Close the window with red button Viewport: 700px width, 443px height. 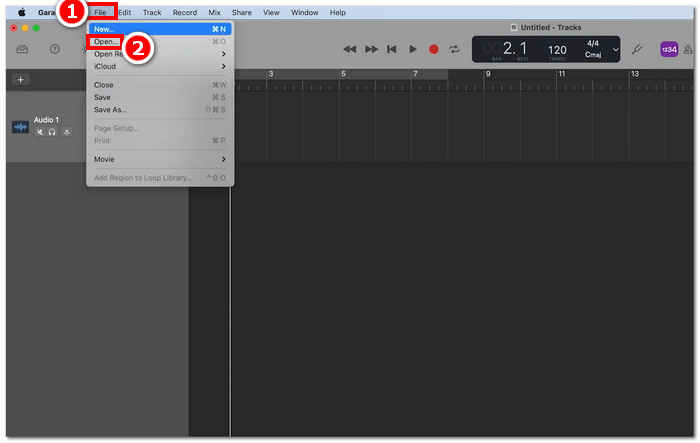click(14, 28)
